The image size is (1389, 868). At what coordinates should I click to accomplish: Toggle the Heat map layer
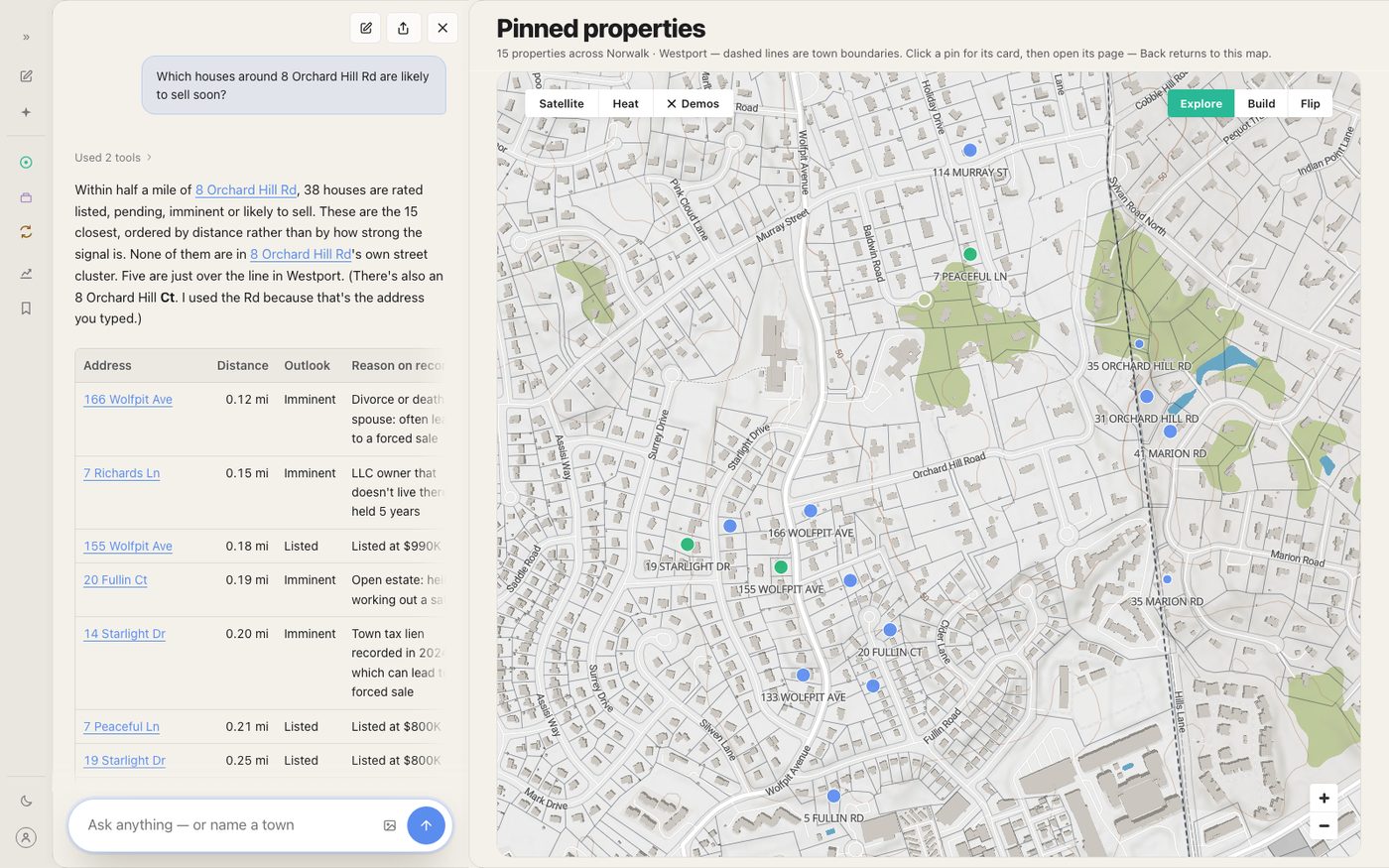click(x=626, y=104)
